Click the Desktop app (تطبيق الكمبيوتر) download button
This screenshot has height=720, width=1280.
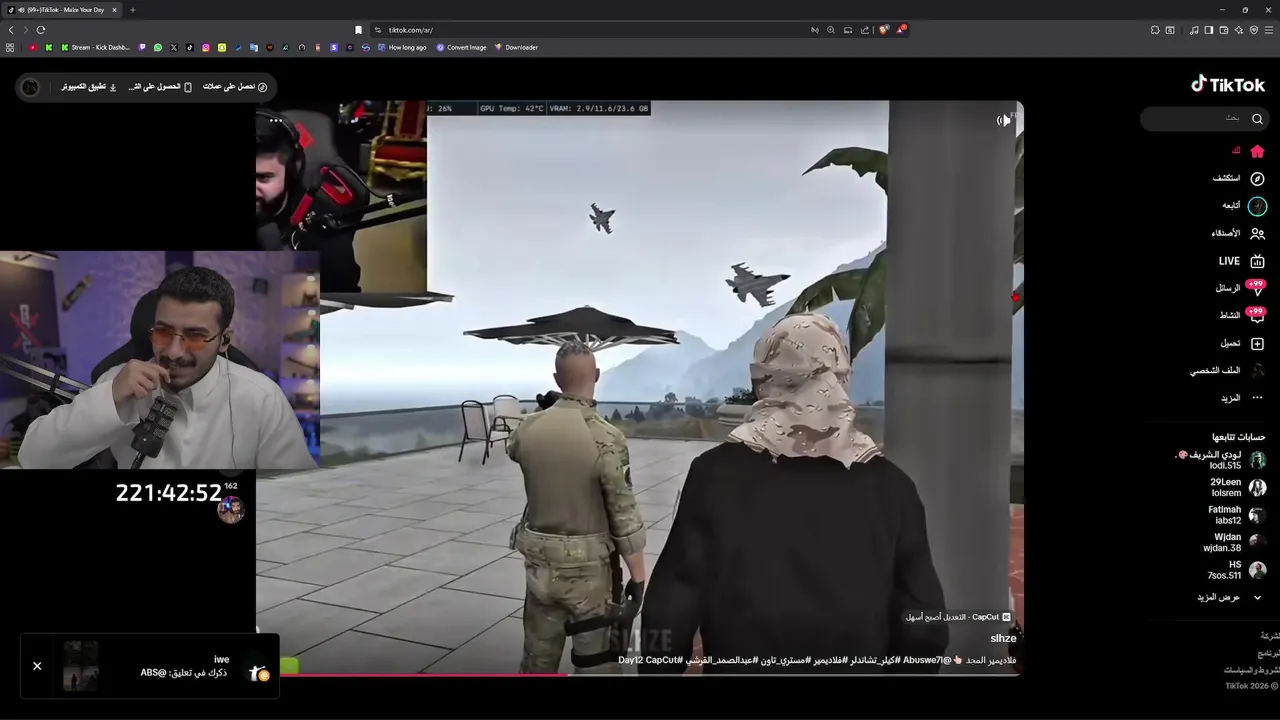tap(89, 87)
